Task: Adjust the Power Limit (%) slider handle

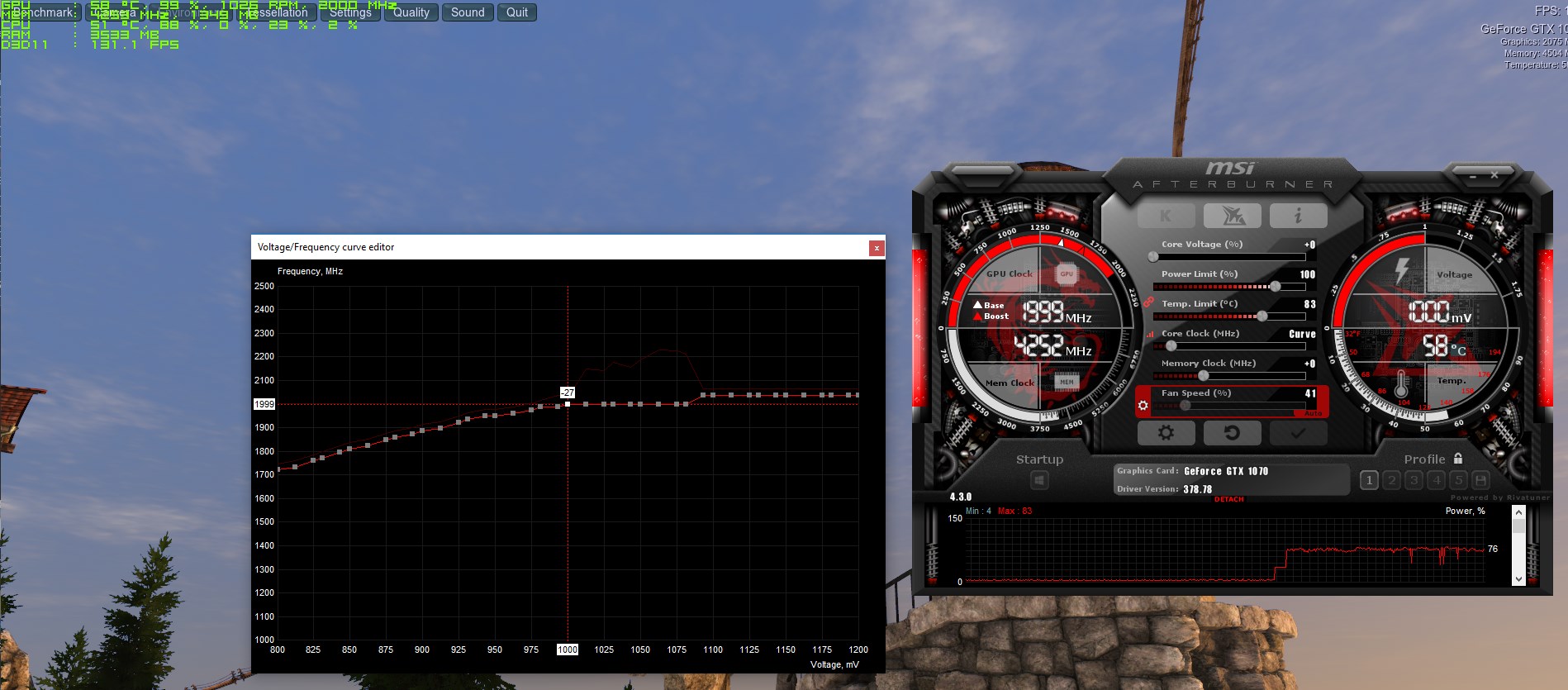Action: pos(1275,286)
